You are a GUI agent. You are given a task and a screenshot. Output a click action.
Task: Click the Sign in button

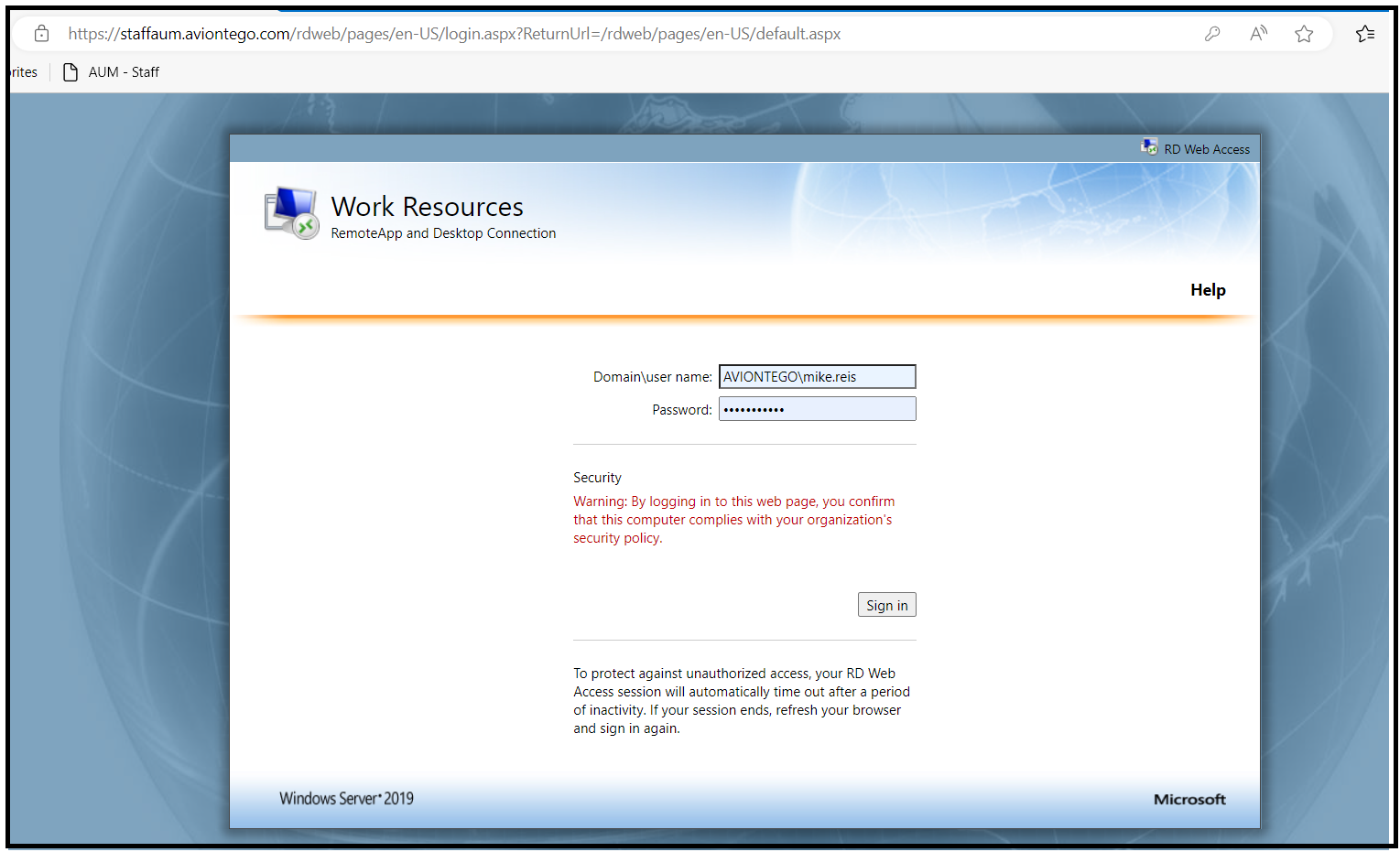point(886,605)
